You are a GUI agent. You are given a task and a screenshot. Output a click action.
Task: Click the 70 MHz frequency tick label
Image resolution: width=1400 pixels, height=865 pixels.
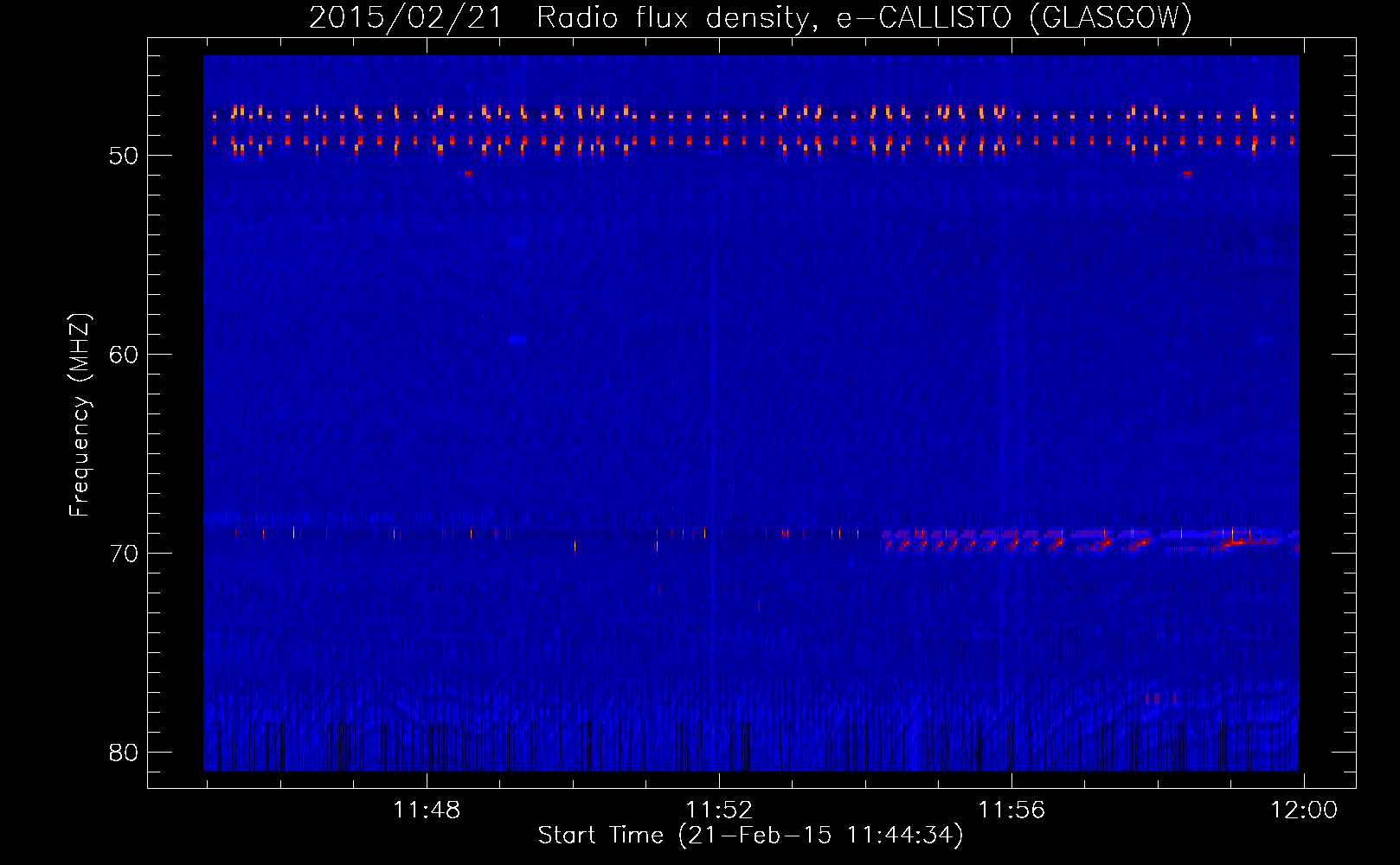(124, 554)
